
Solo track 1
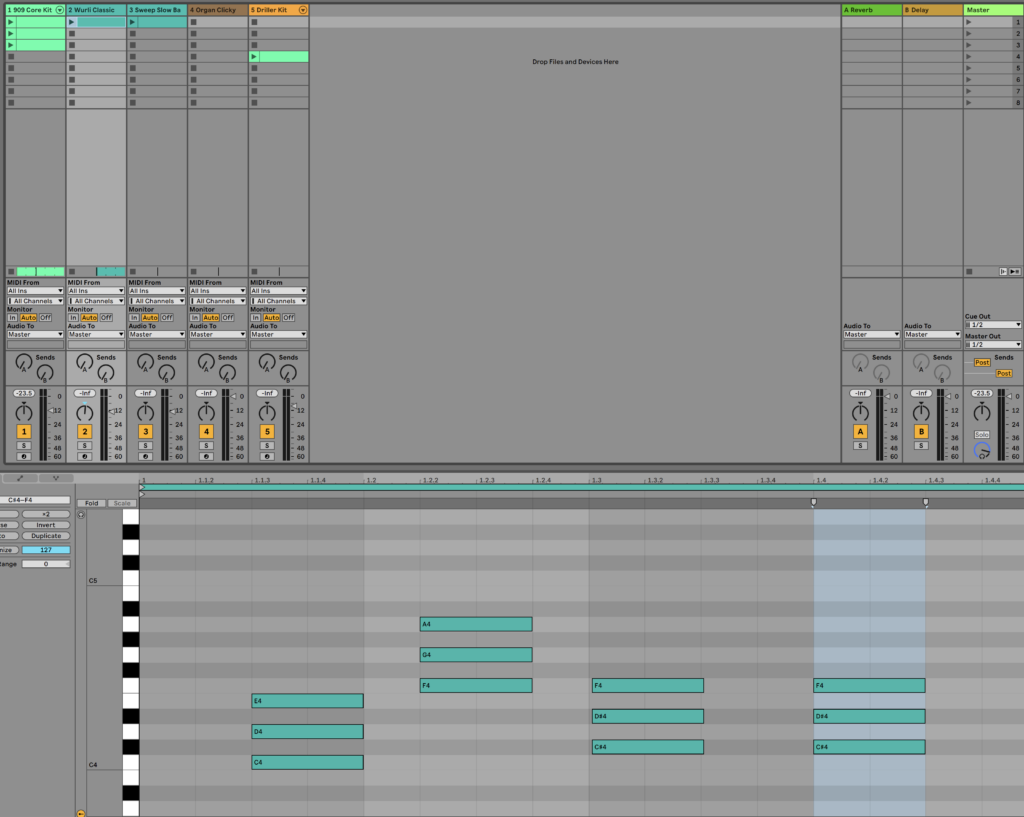[24, 445]
